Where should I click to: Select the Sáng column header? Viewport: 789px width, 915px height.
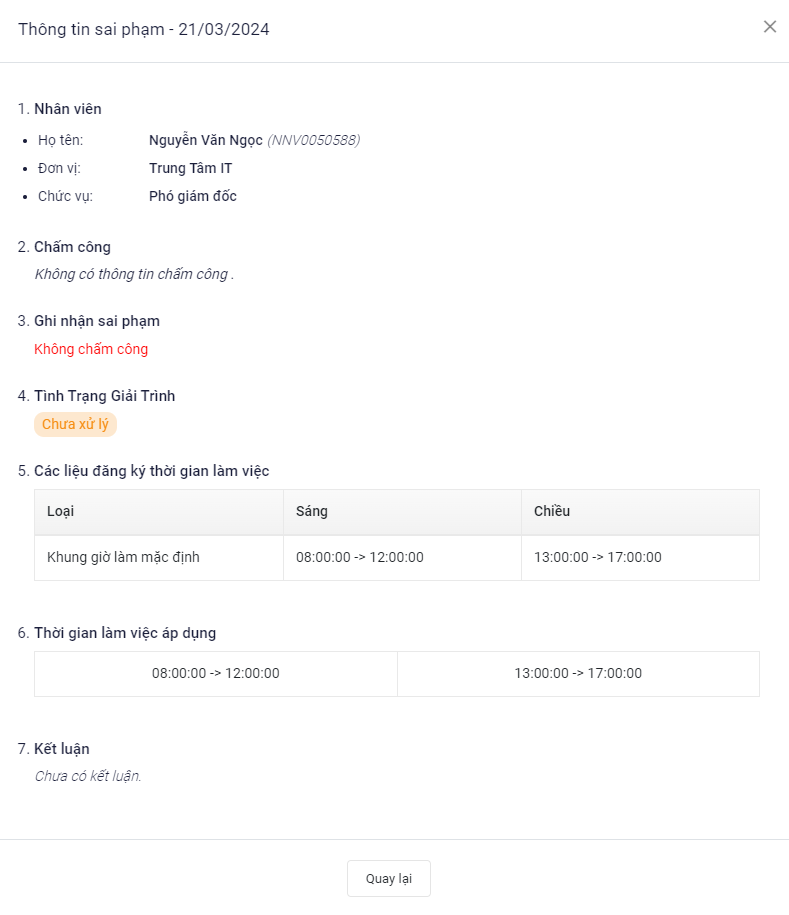pos(312,511)
